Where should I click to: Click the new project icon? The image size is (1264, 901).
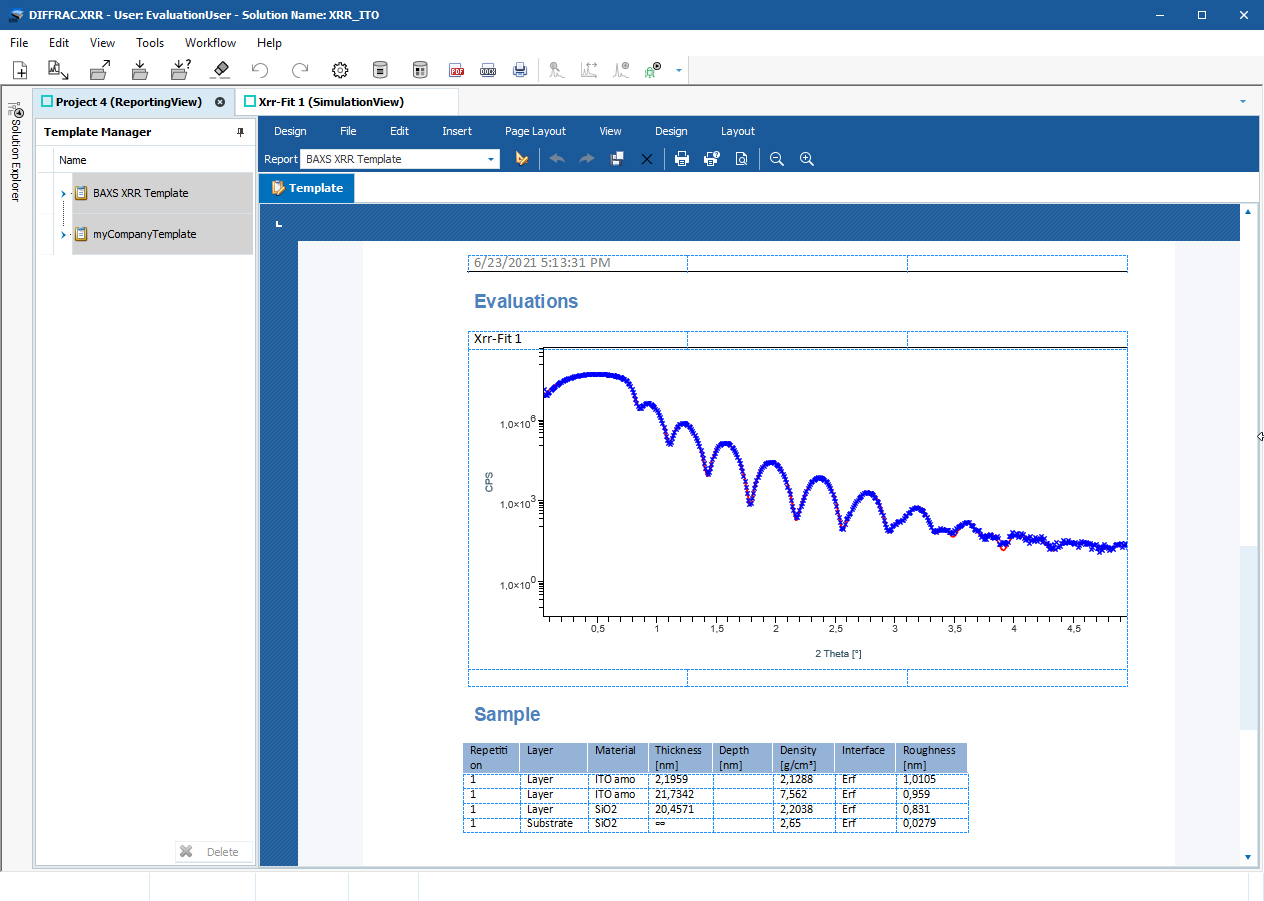20,70
